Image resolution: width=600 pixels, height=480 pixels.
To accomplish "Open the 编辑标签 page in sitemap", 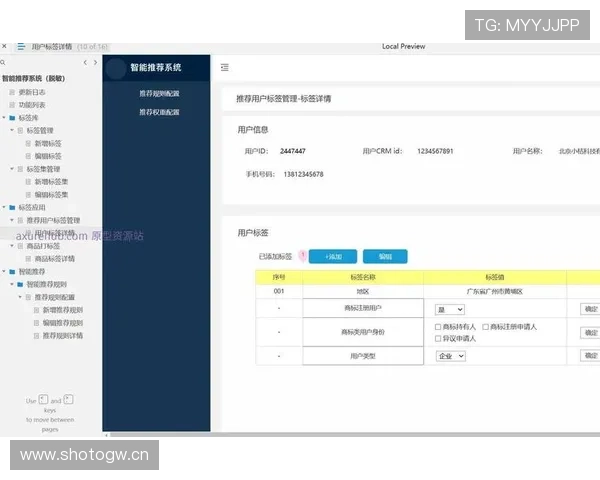I will 48,156.
